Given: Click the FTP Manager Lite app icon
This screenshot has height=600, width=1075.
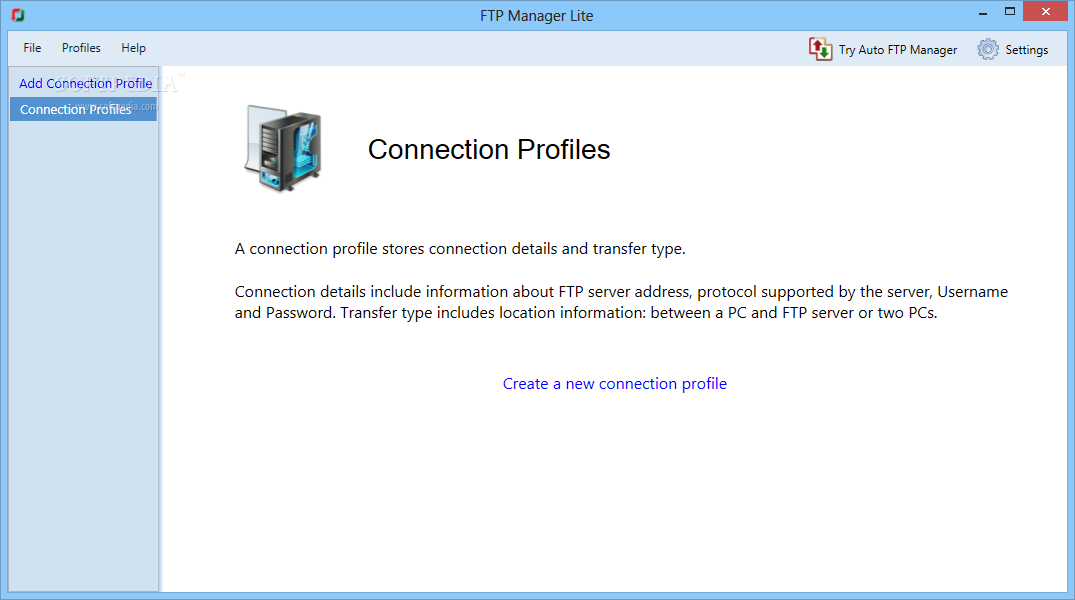Looking at the screenshot, I should (x=18, y=14).
